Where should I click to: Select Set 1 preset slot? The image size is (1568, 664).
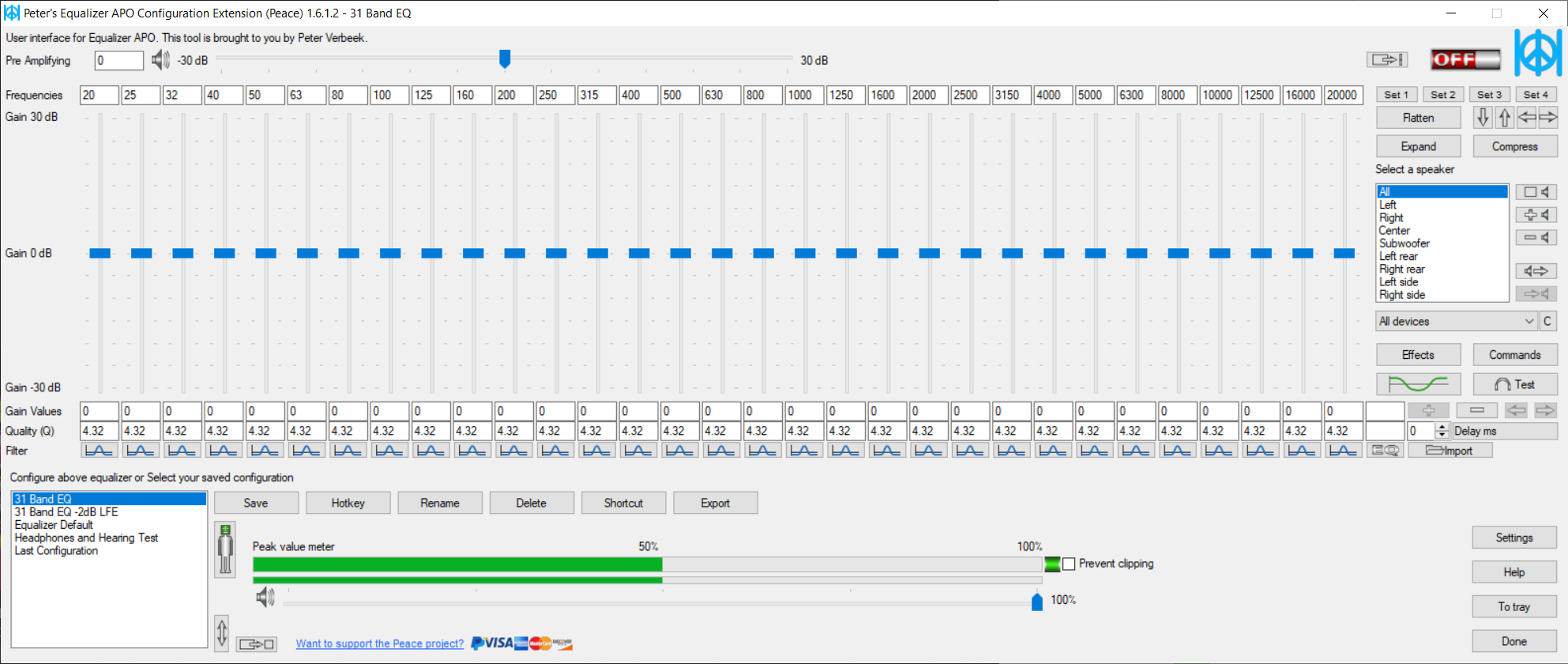(1397, 95)
